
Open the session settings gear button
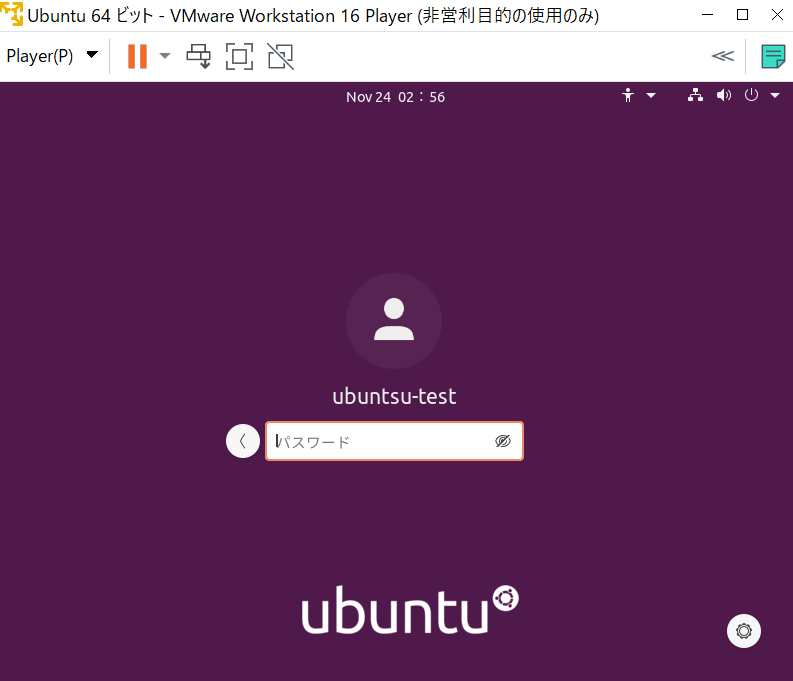744,631
